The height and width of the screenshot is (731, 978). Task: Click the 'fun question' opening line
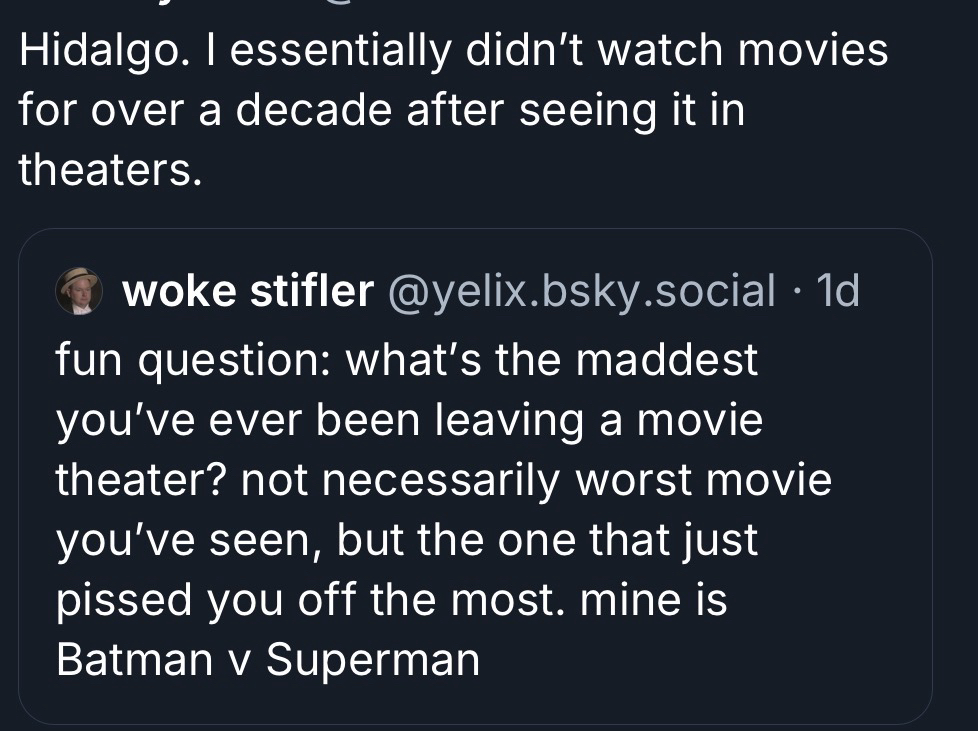(406, 361)
